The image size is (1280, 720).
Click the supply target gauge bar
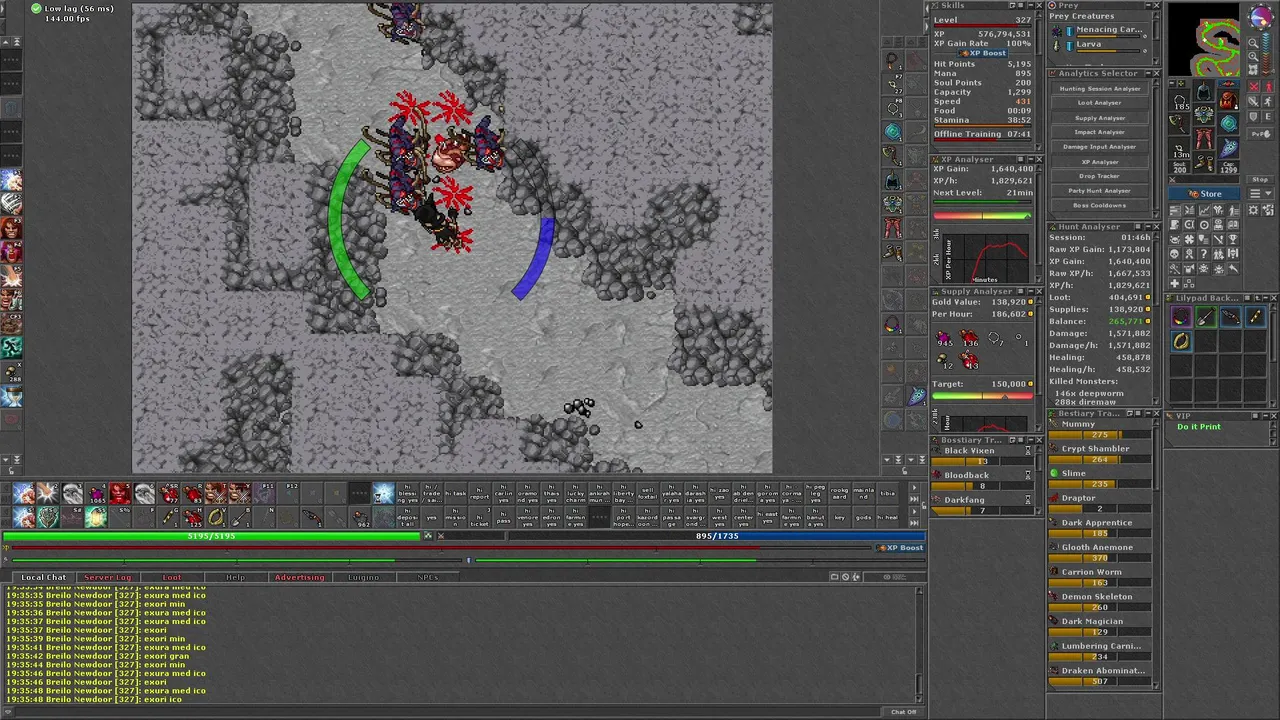click(x=983, y=396)
